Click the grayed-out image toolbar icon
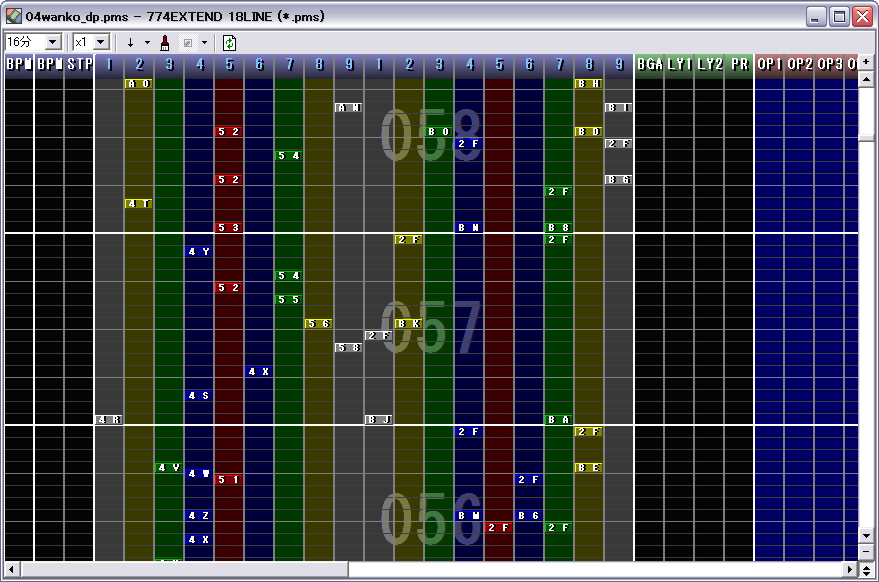The width and height of the screenshot is (879, 582). point(187,42)
